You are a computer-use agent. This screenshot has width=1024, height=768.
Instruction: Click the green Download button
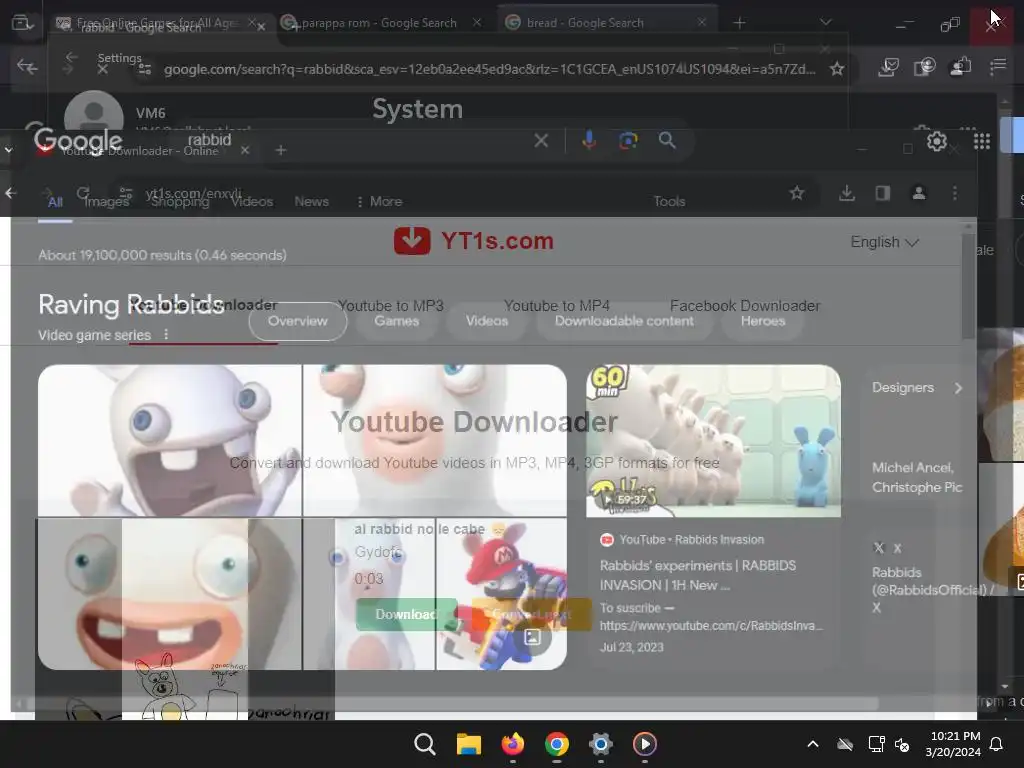[x=406, y=615]
